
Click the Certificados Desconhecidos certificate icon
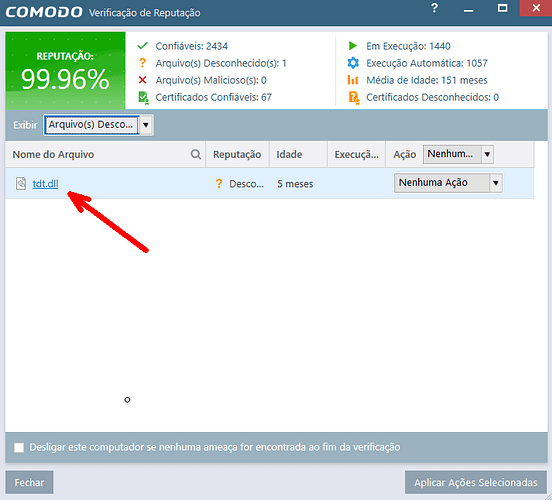353,98
